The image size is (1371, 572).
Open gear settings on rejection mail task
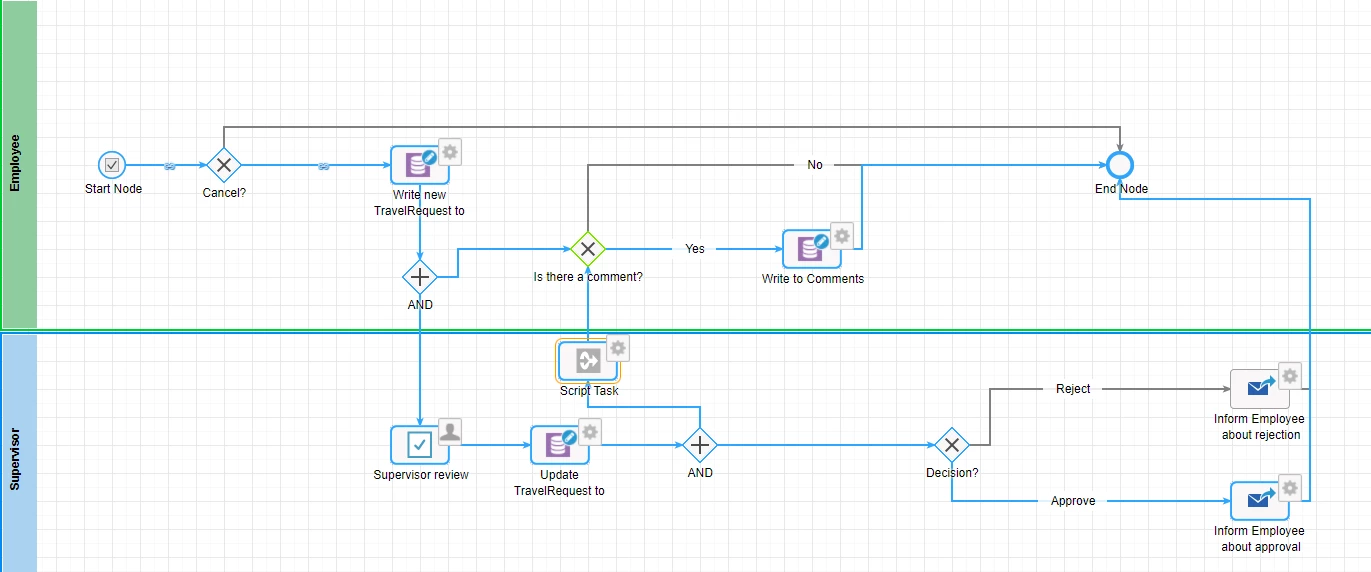(1290, 375)
